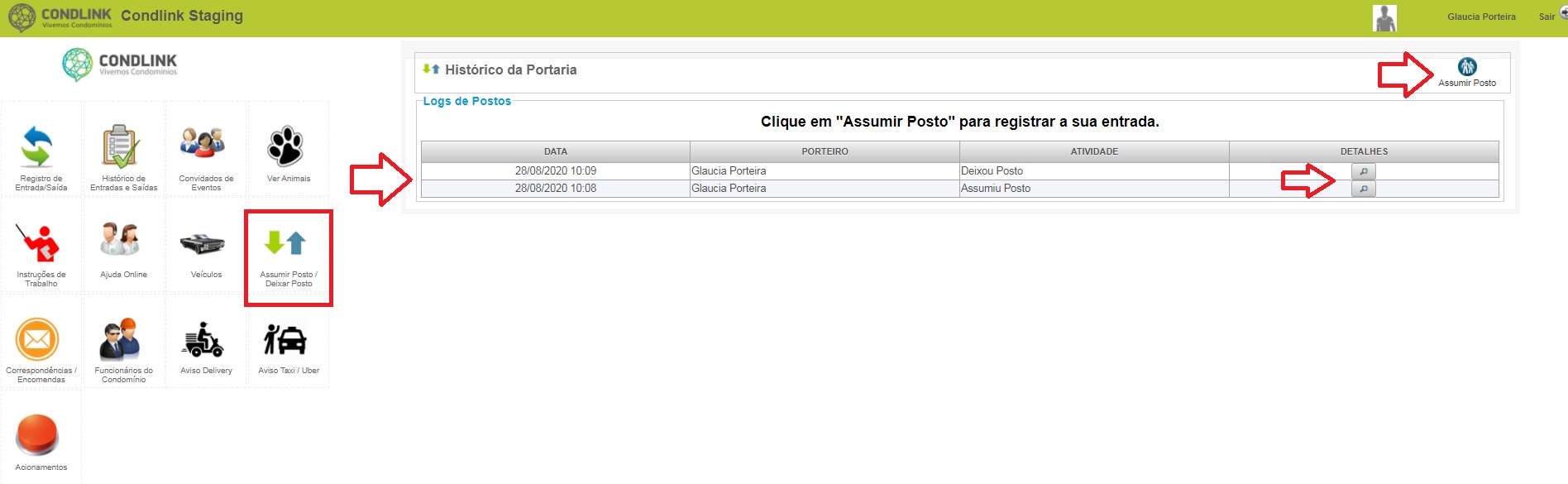The image size is (1568, 484).
Task: Click the DATA column header
Action: coord(556,151)
